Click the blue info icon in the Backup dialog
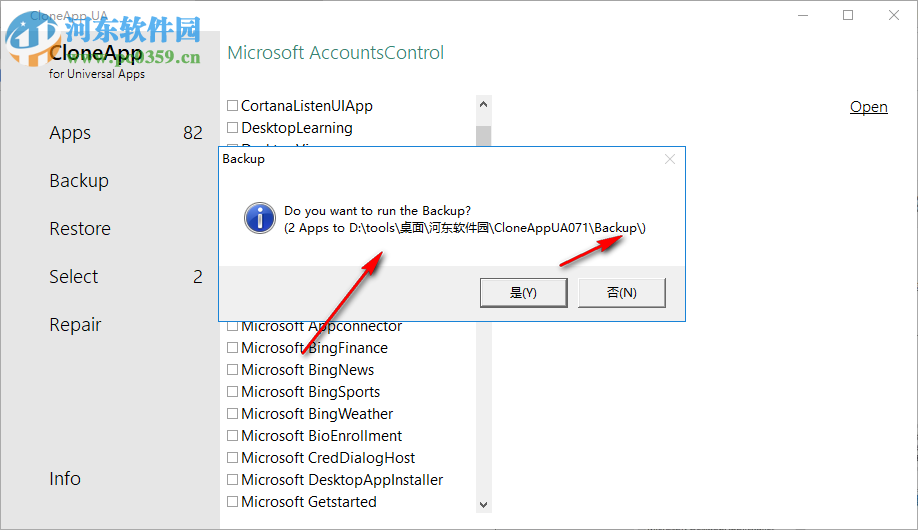The image size is (918, 530). (259, 218)
